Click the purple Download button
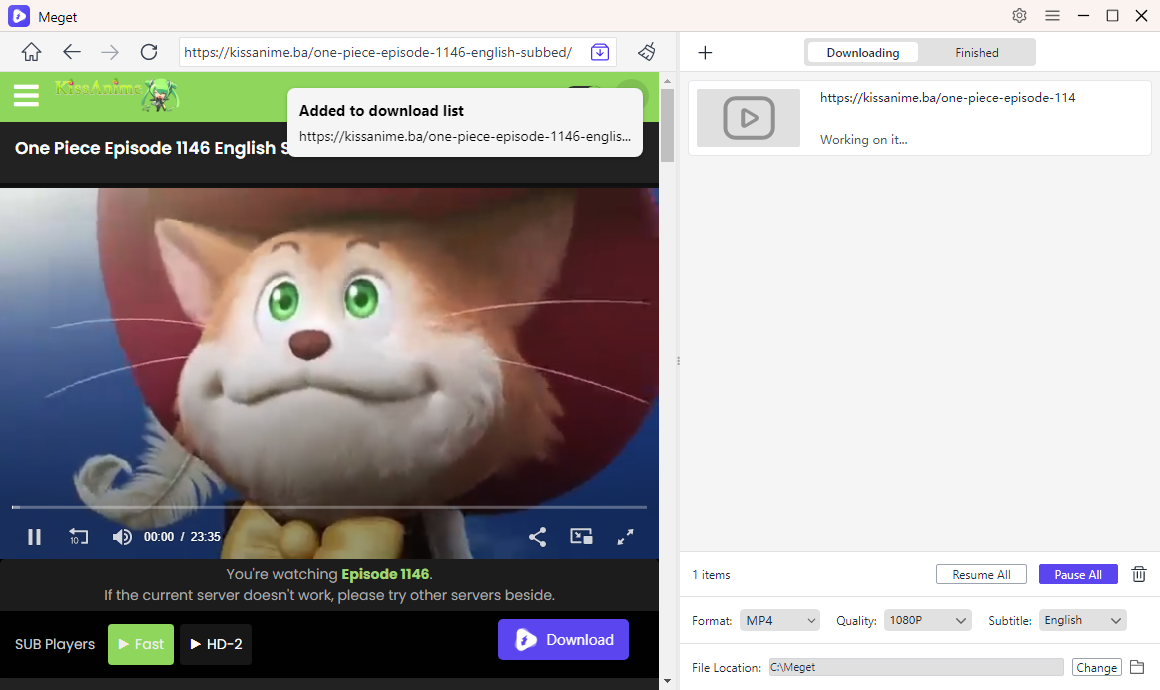The width and height of the screenshot is (1160, 690). click(563, 640)
